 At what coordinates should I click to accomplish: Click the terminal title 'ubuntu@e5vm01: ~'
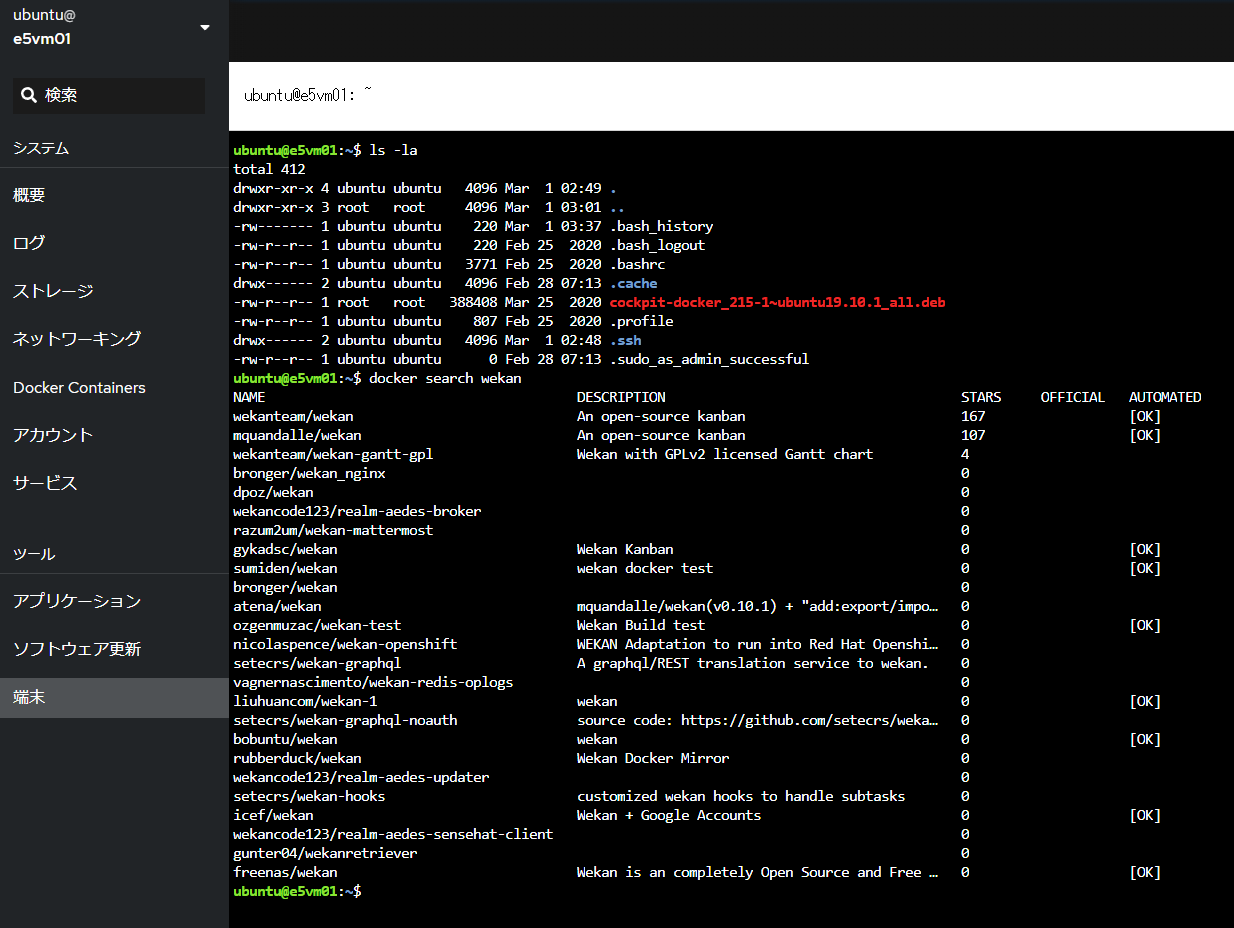click(309, 95)
